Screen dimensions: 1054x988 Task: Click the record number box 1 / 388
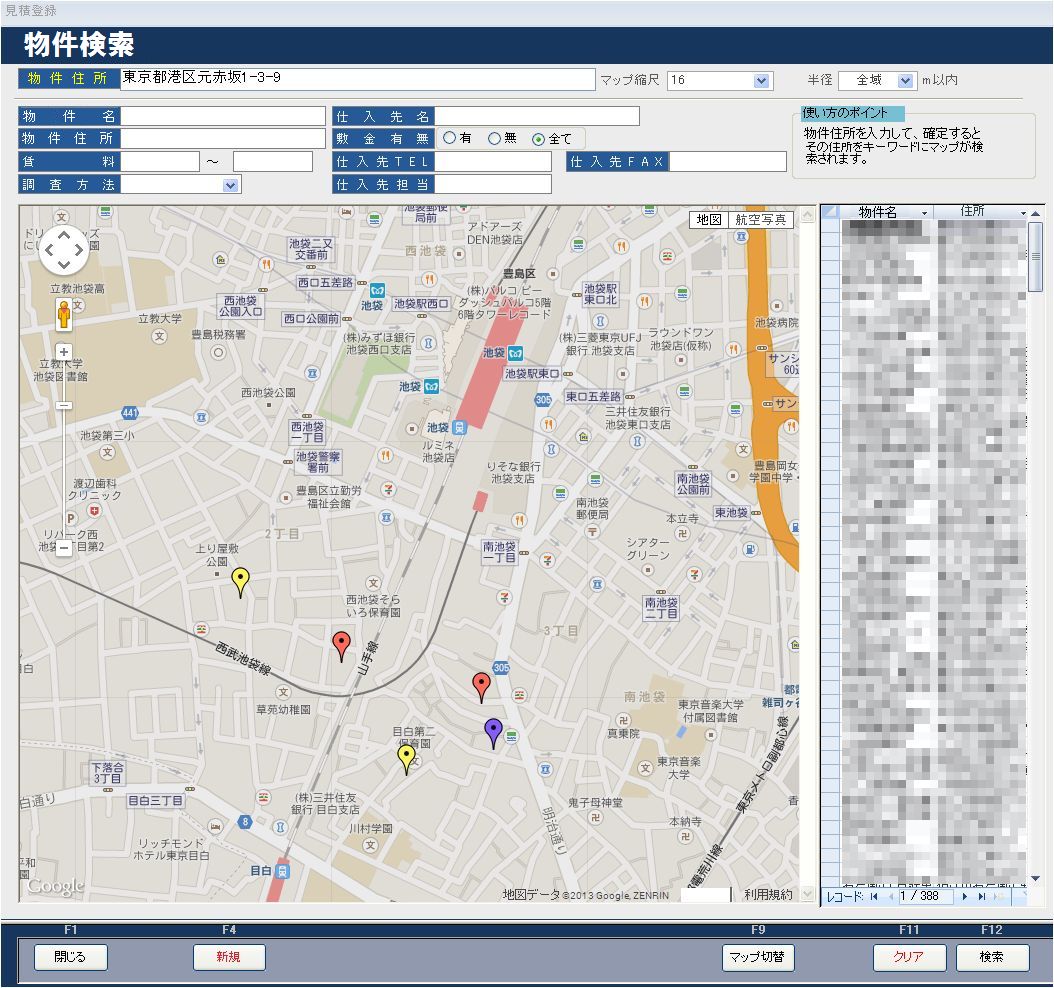925,897
